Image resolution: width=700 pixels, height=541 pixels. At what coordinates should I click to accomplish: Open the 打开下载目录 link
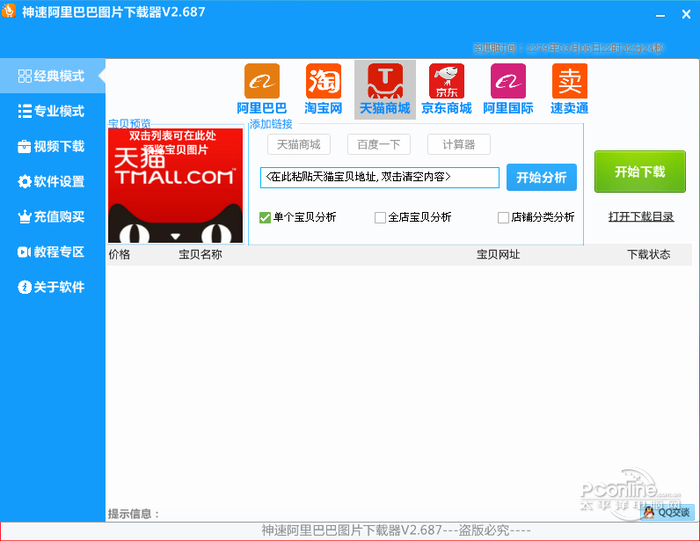point(641,217)
